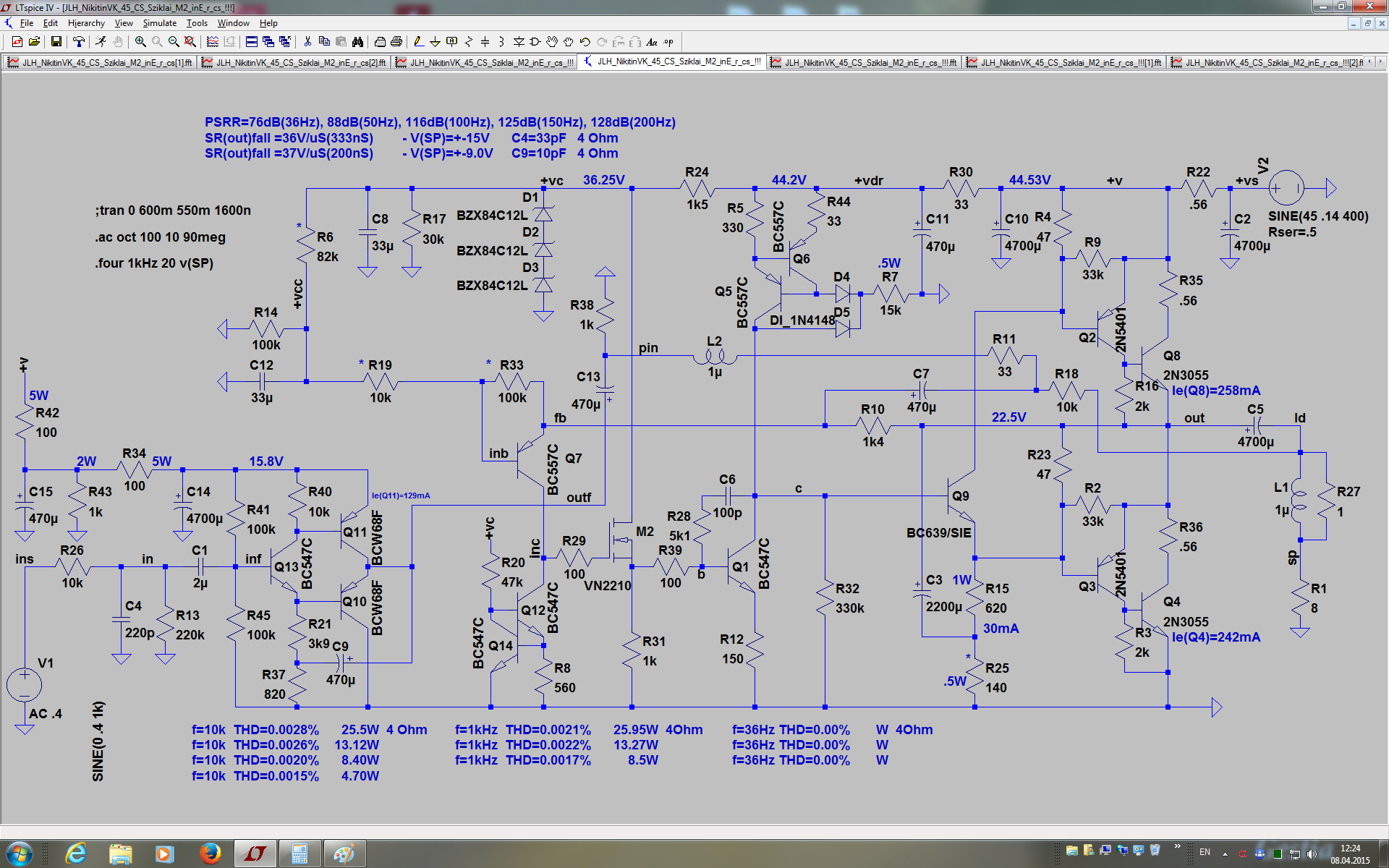Open Find with the binoculars icon

pyautogui.click(x=357, y=42)
